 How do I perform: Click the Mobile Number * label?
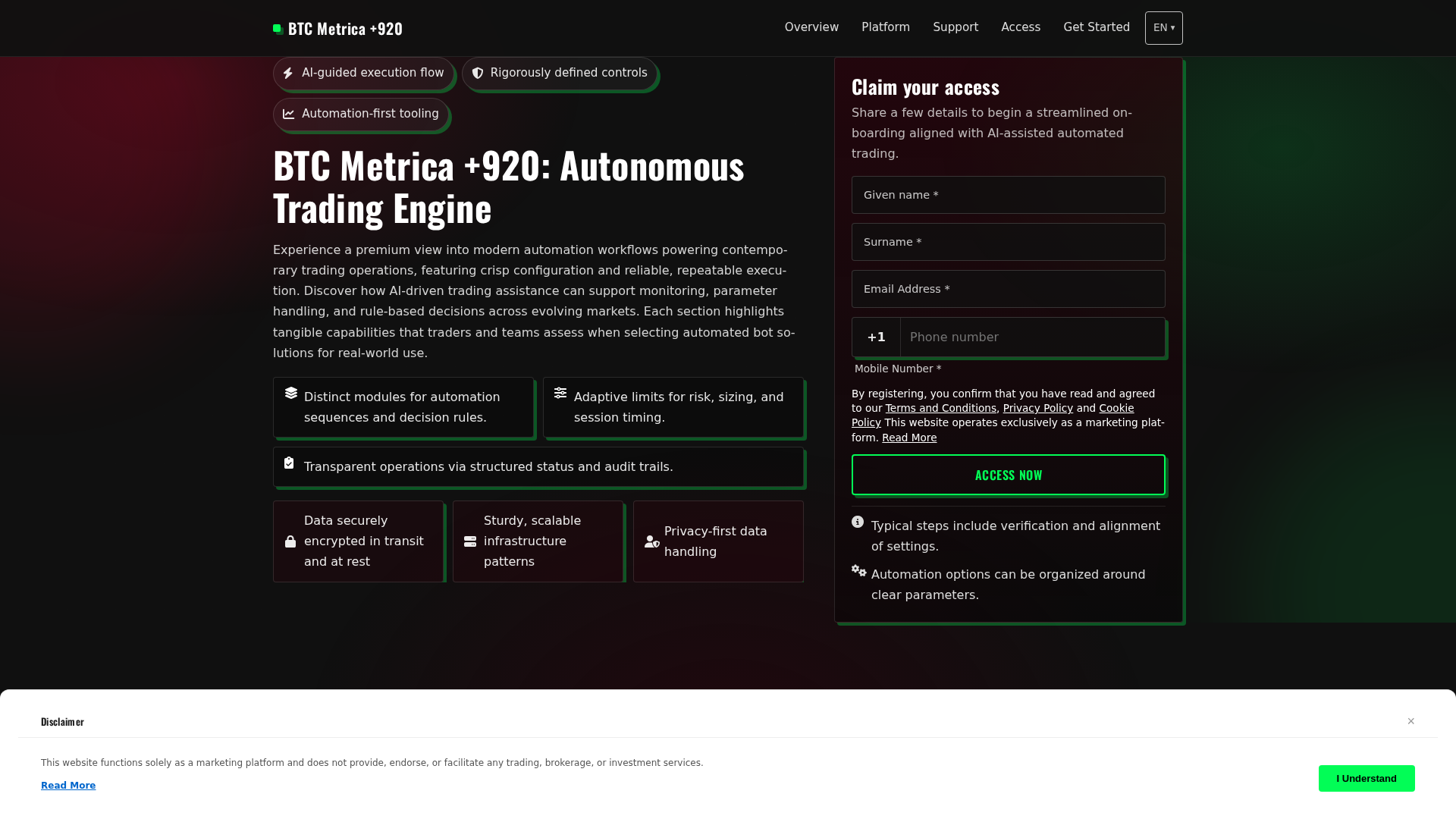point(898,369)
